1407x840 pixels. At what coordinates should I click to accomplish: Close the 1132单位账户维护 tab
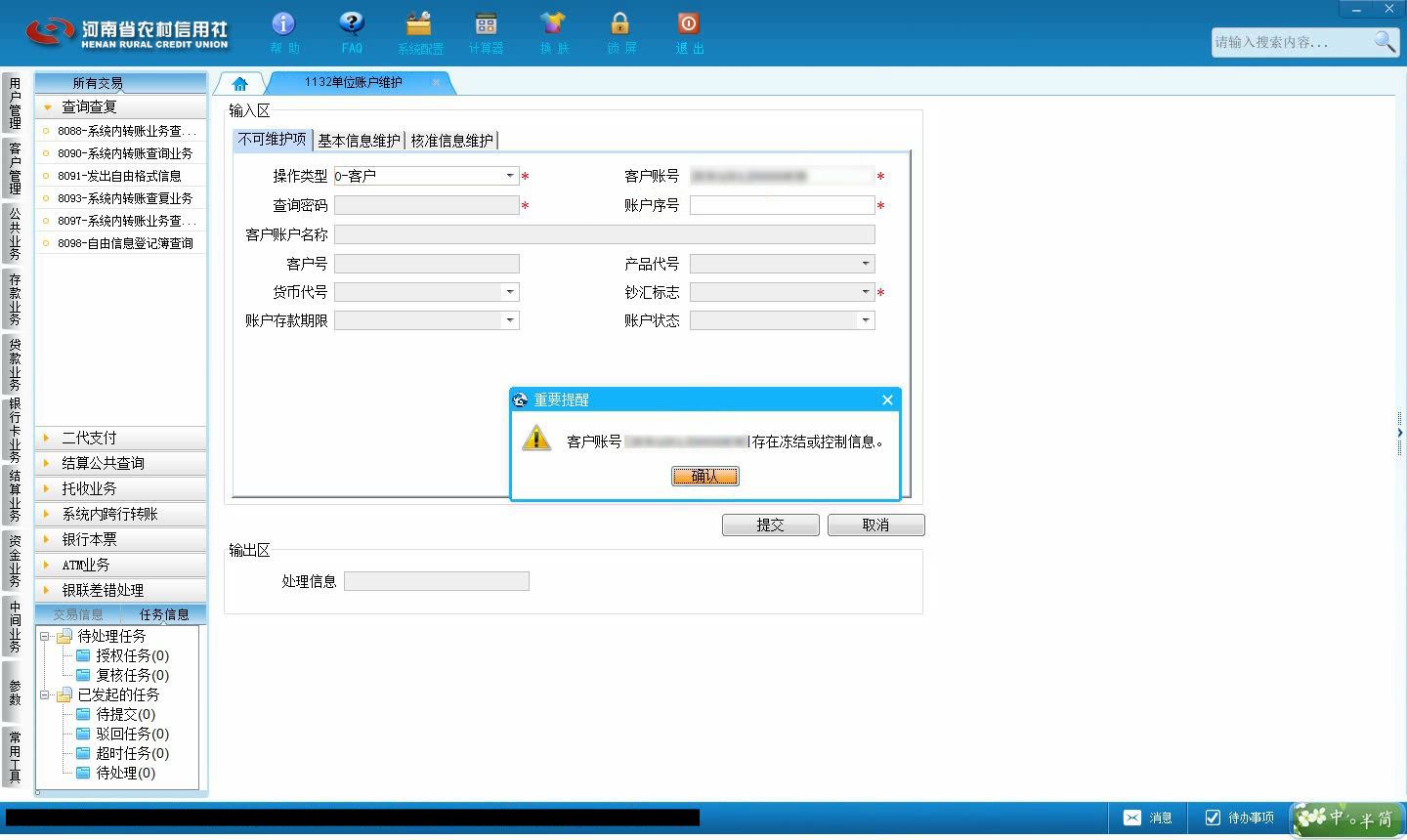pyautogui.click(x=436, y=82)
